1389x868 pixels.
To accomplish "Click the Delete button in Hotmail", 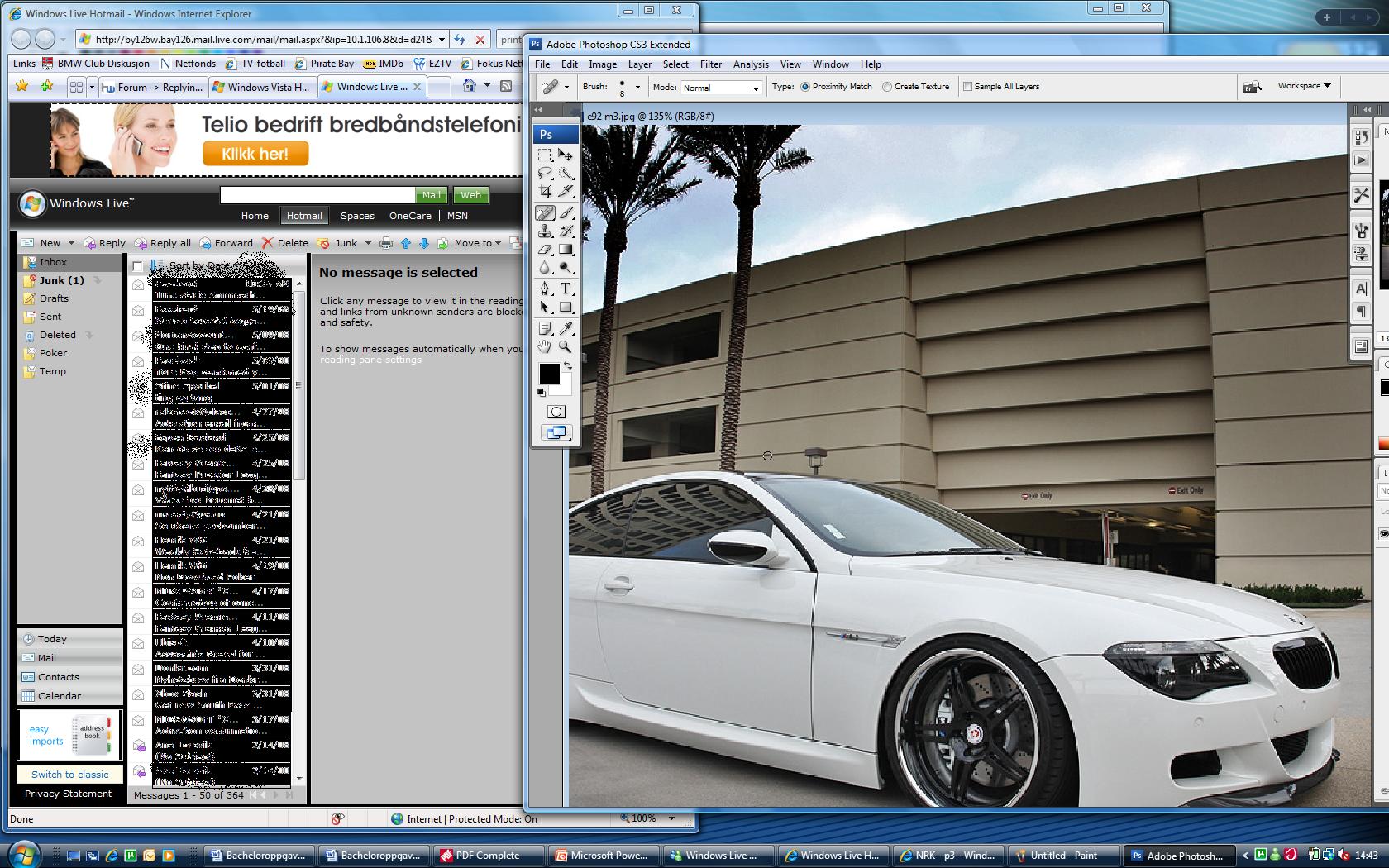I will [x=285, y=243].
